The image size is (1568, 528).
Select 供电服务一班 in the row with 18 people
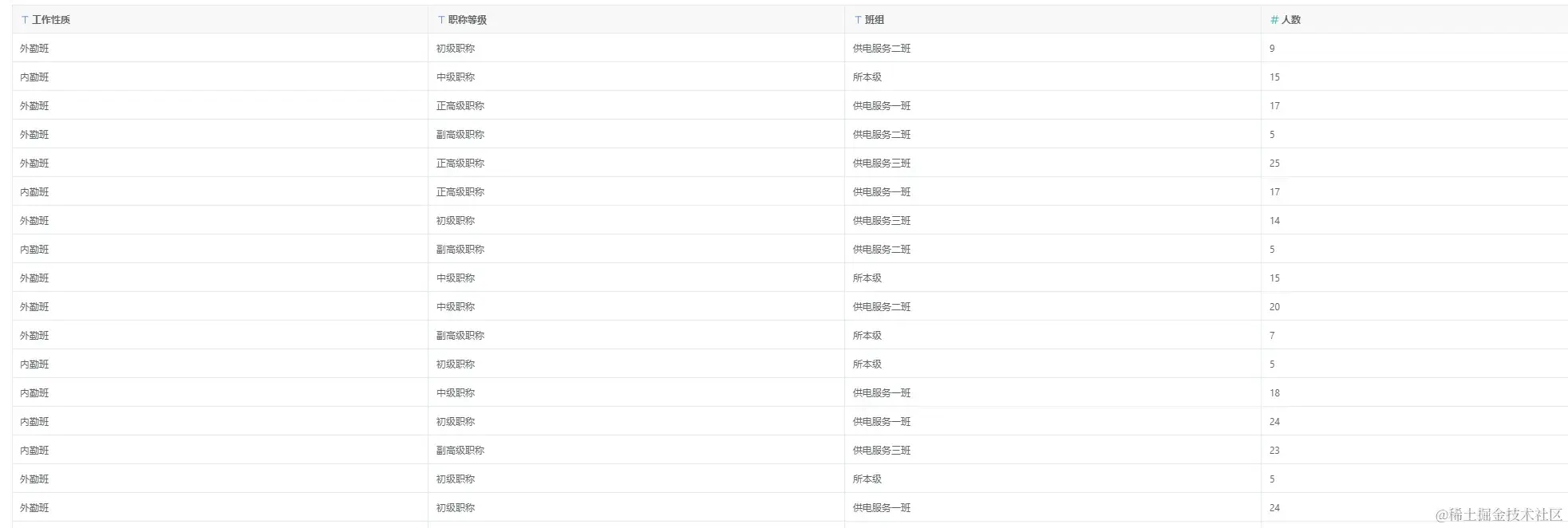coord(882,393)
